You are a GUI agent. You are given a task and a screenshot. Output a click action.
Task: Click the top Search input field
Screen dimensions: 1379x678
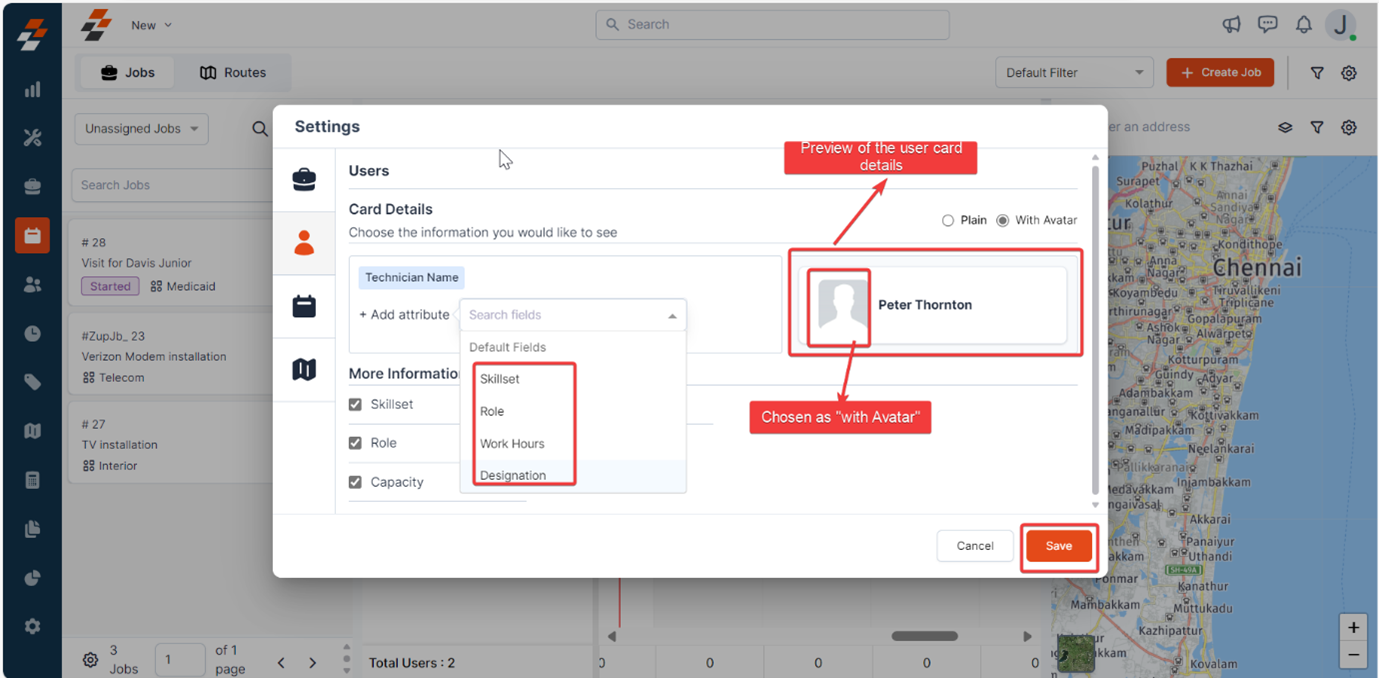click(x=772, y=25)
